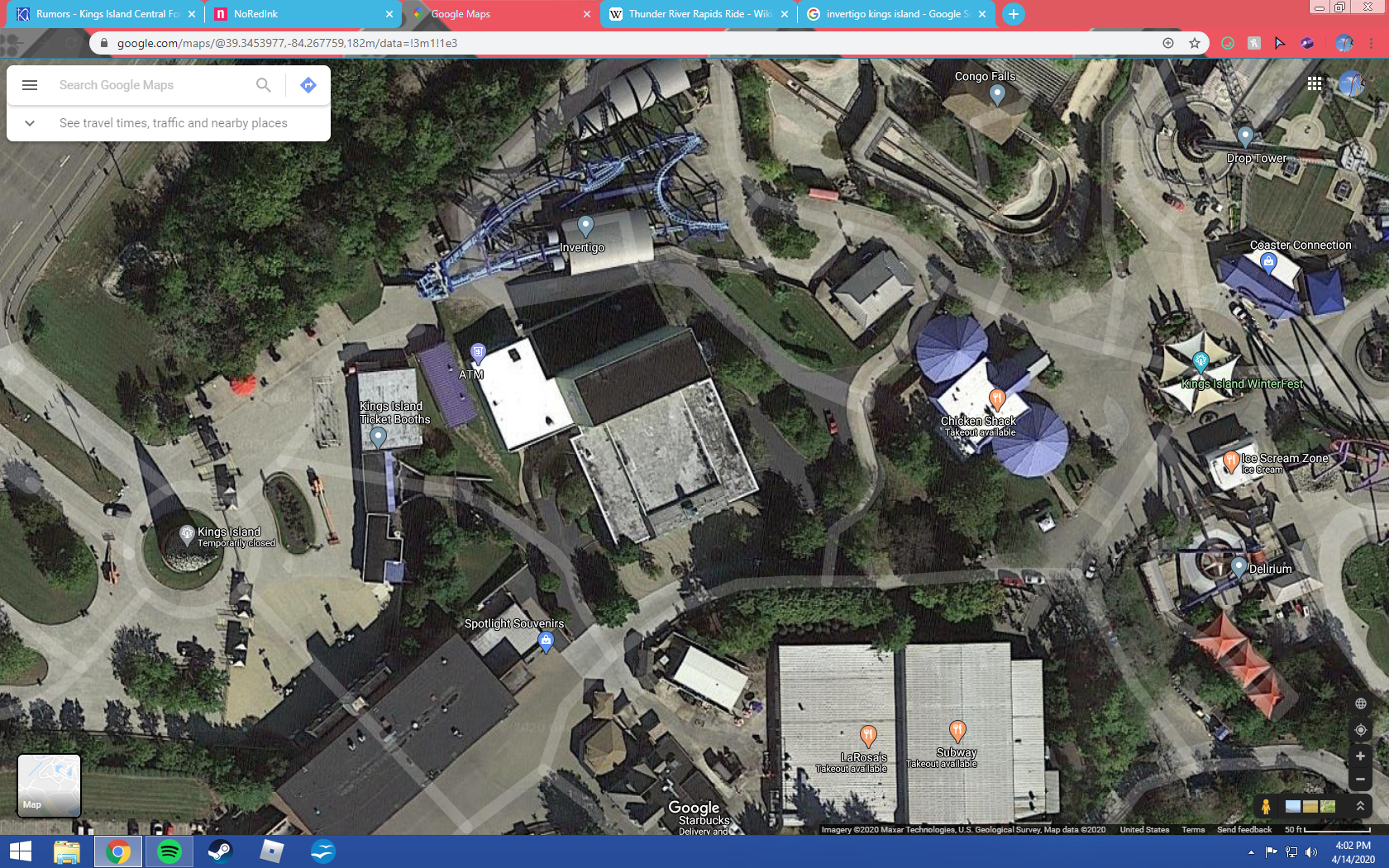1389x868 pixels.
Task: Click the See travel times, traffic and nearby places text
Action: [174, 123]
